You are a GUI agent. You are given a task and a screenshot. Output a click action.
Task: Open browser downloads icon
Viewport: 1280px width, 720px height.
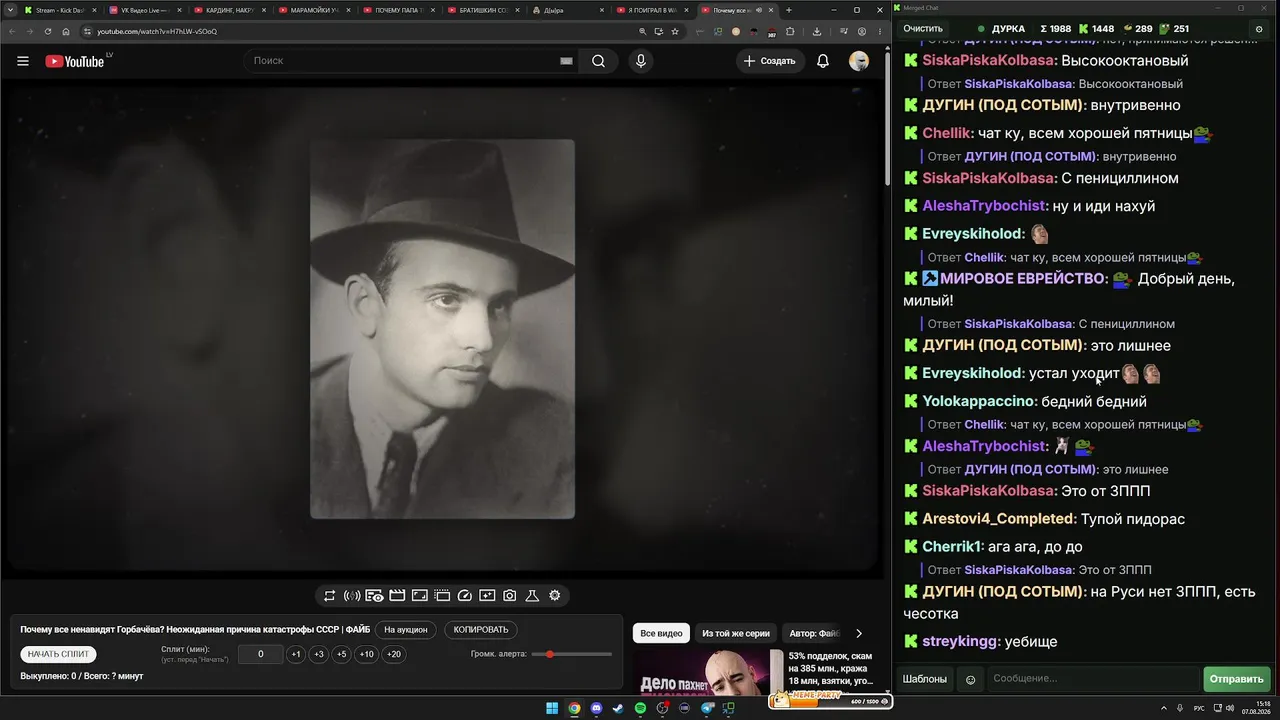[817, 31]
